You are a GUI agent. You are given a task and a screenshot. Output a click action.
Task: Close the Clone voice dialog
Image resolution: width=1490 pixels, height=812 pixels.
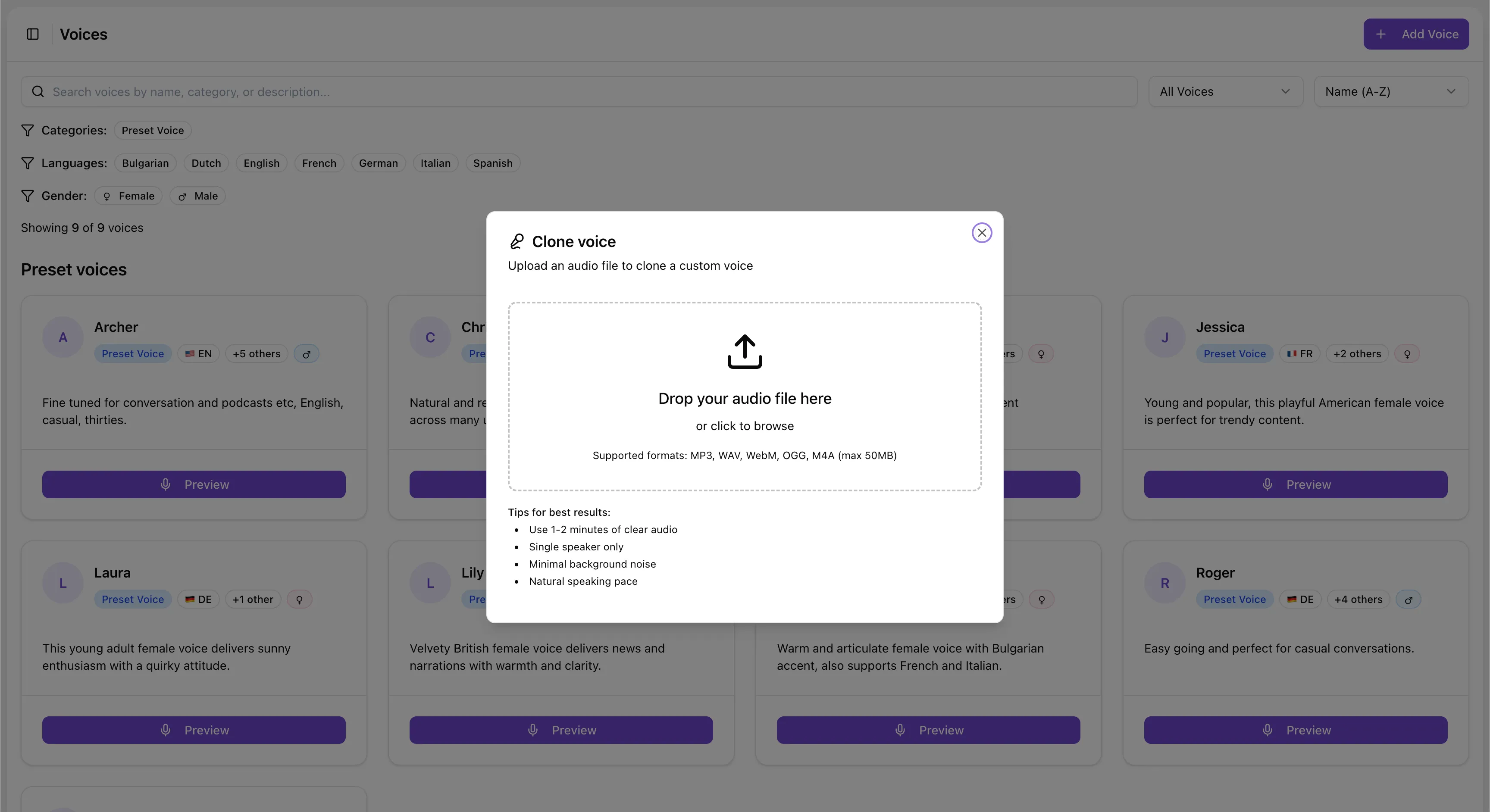982,233
